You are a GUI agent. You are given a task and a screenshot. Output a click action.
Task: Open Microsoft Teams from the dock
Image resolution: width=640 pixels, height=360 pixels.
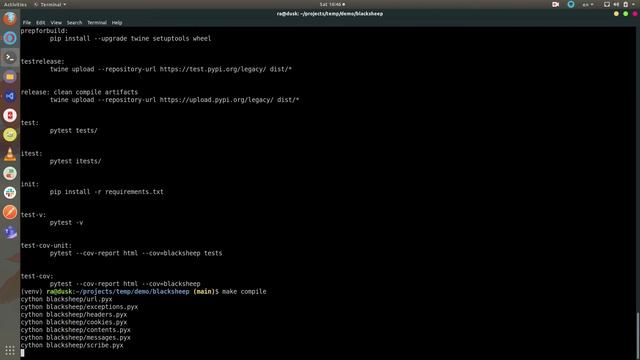(10, 232)
